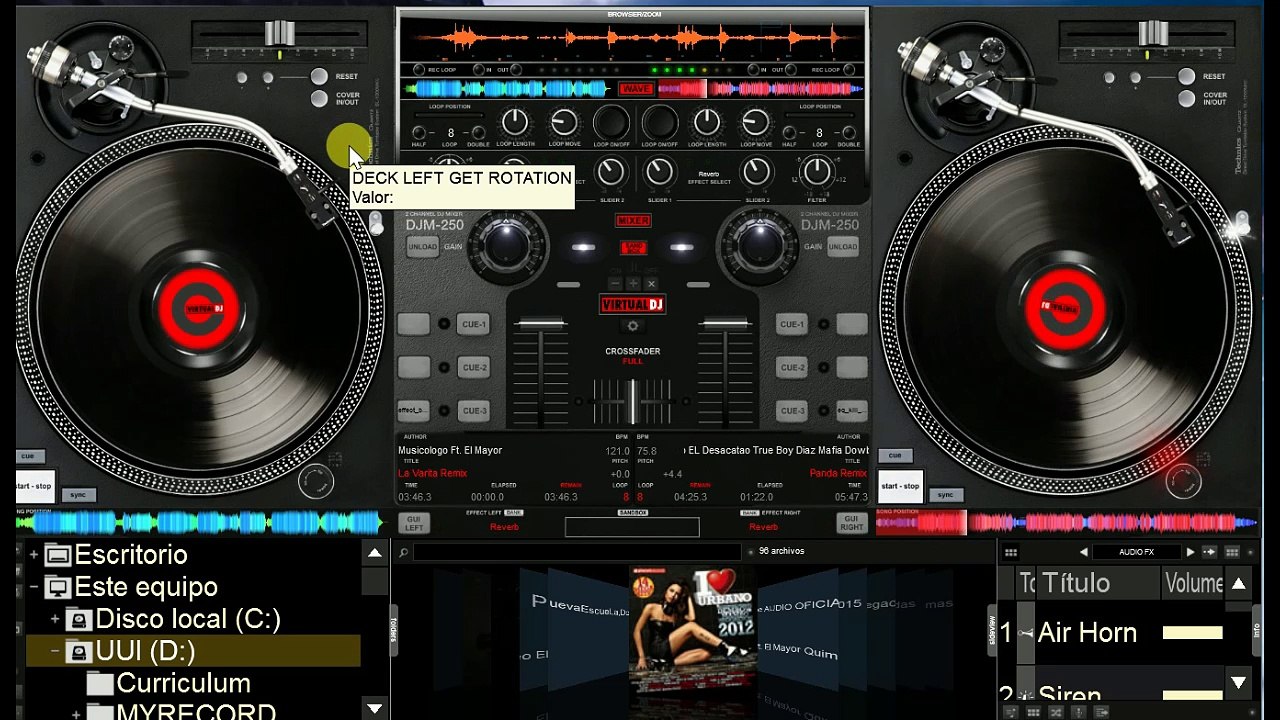Click the Air Horn sample icon
Viewport: 1280px width, 720px height.
(1025, 633)
